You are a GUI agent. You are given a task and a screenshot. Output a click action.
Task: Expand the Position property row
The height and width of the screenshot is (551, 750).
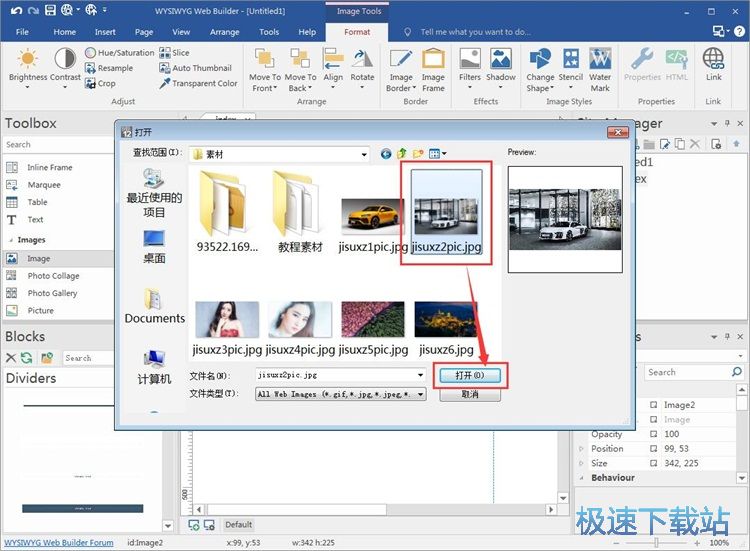582,448
